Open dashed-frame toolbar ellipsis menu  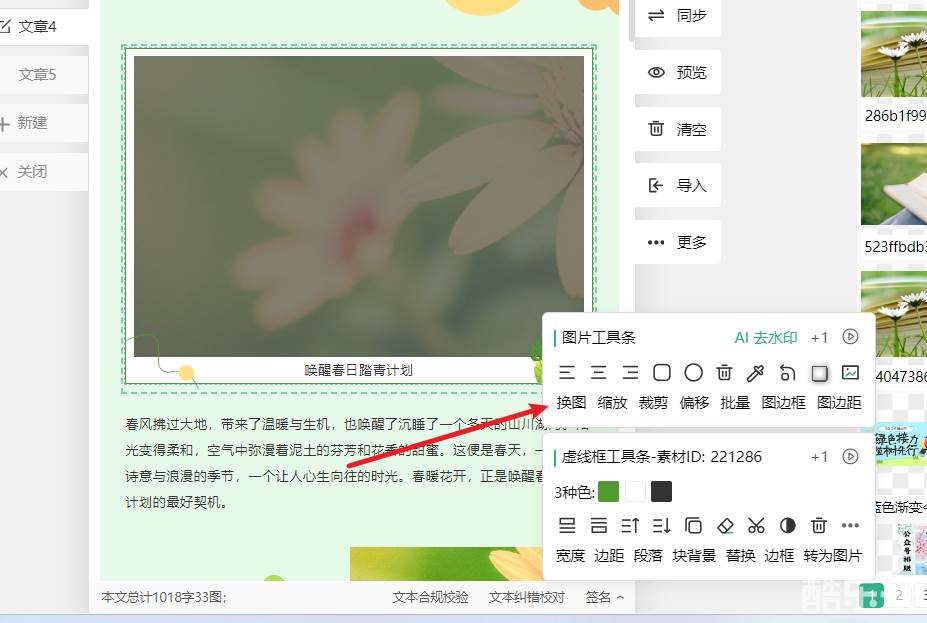coord(850,525)
